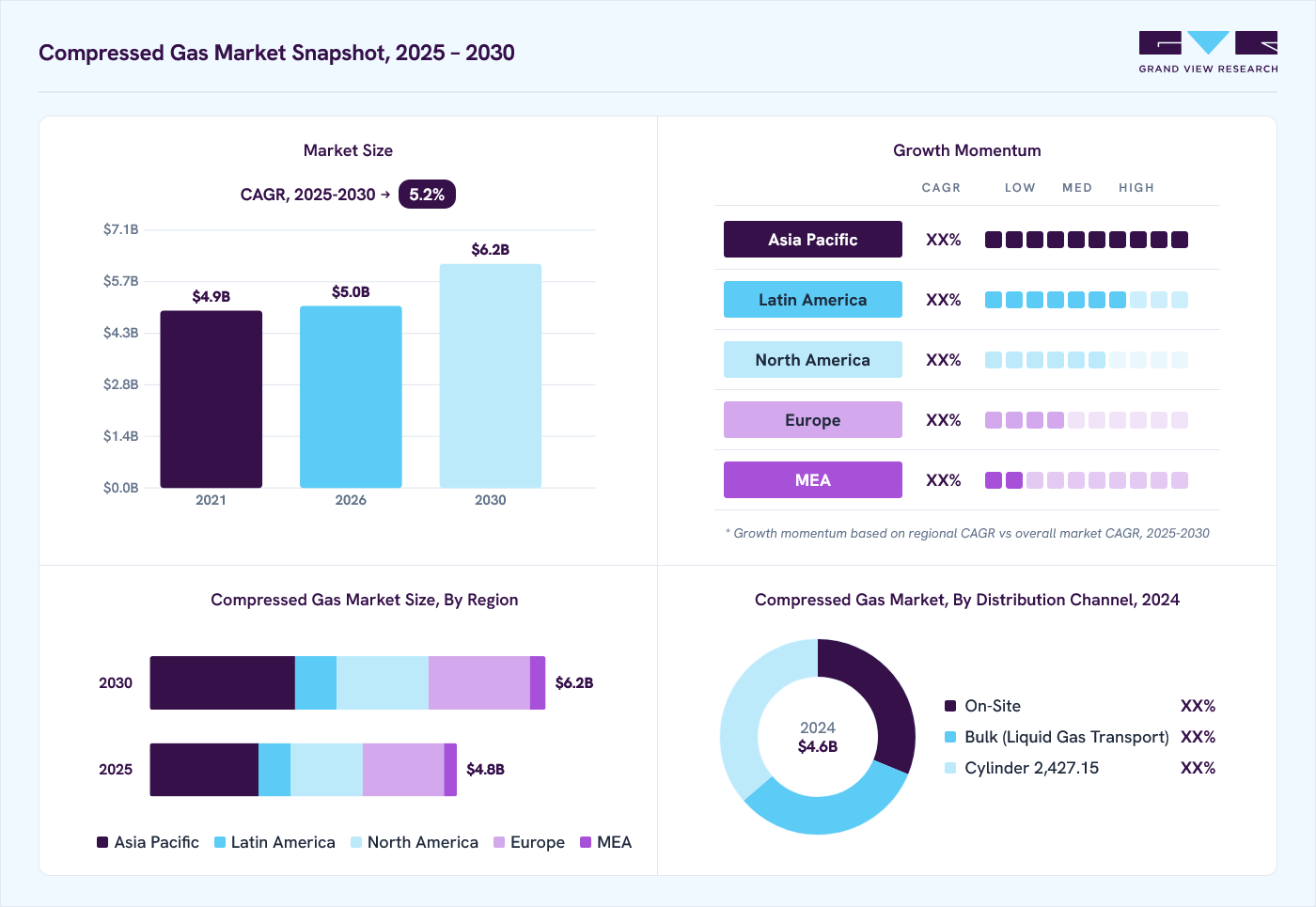Click the MEA legend swatch

[x=586, y=842]
